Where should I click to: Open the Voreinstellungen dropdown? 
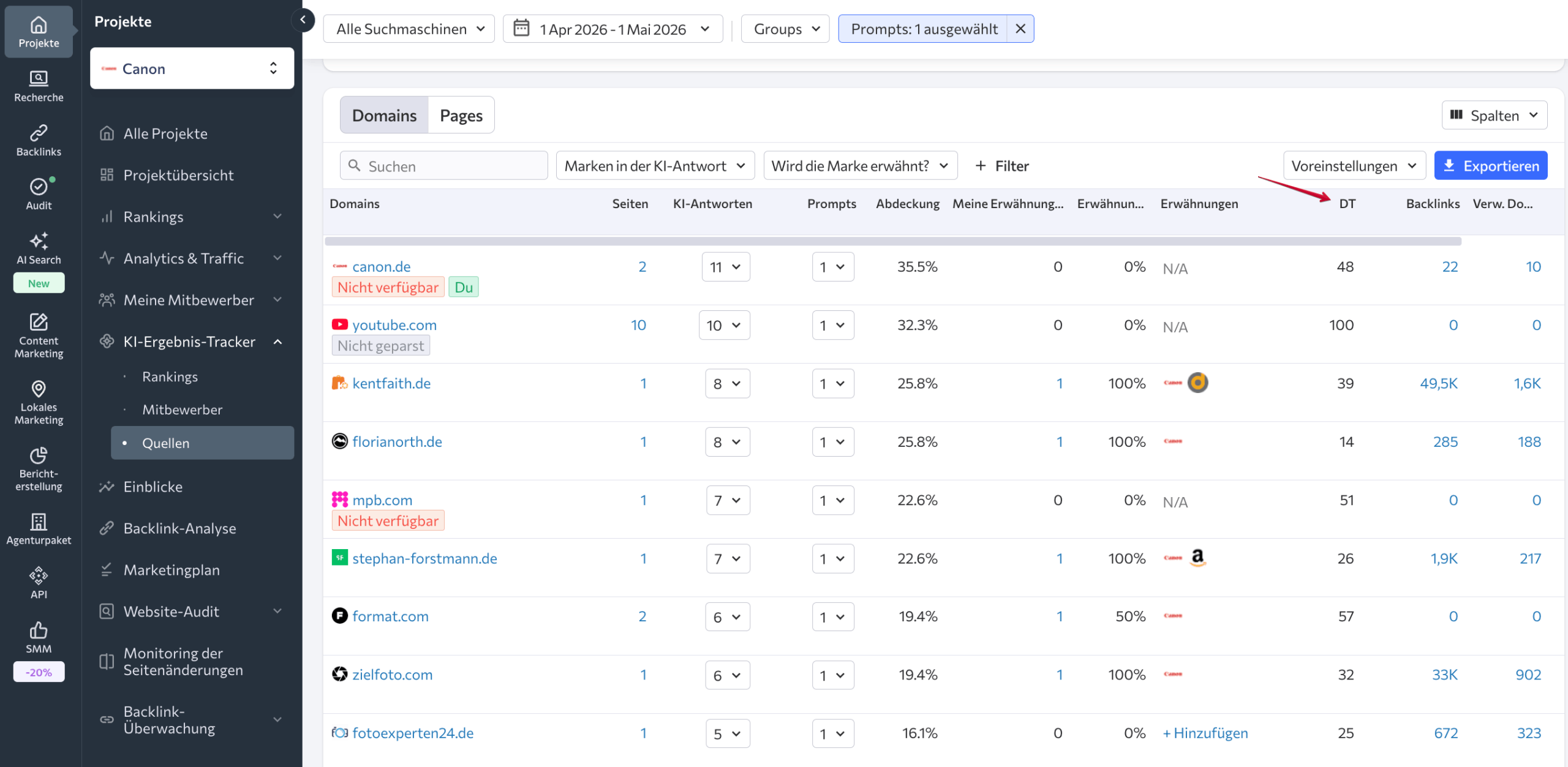click(x=1354, y=166)
